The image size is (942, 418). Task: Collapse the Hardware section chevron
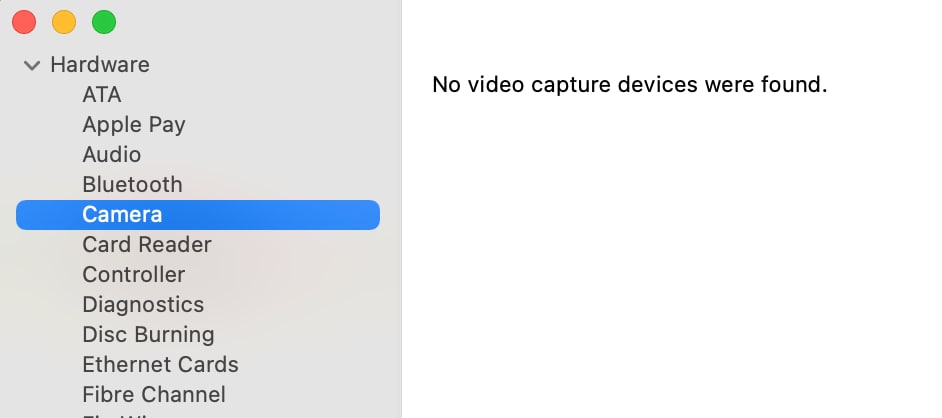click(31, 65)
